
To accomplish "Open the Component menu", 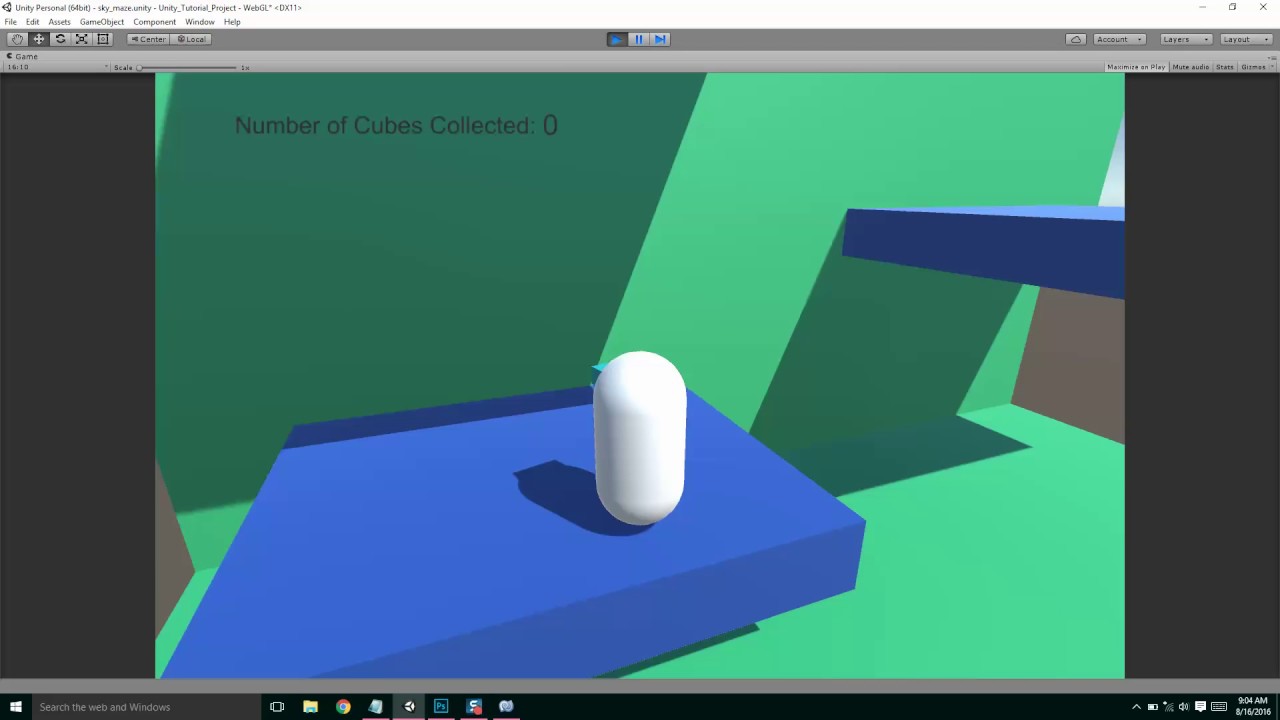I will [155, 22].
